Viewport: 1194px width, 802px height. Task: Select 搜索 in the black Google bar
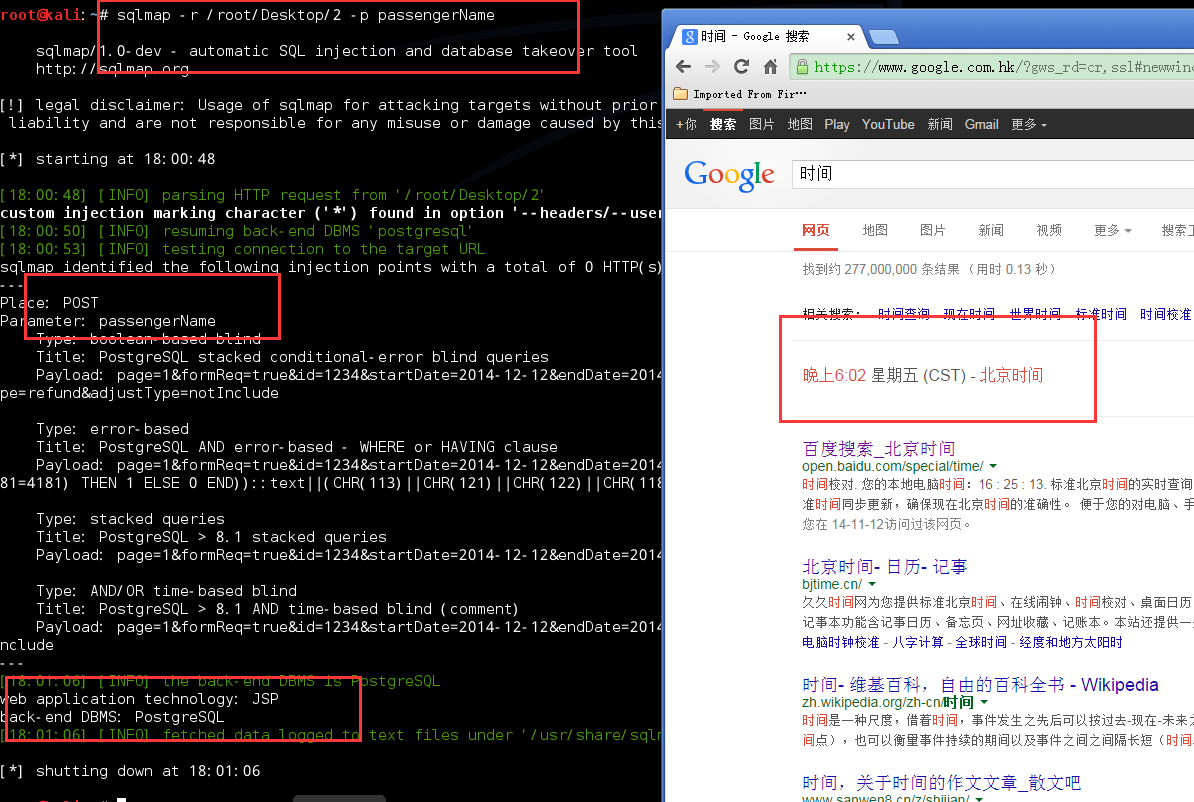tap(723, 124)
